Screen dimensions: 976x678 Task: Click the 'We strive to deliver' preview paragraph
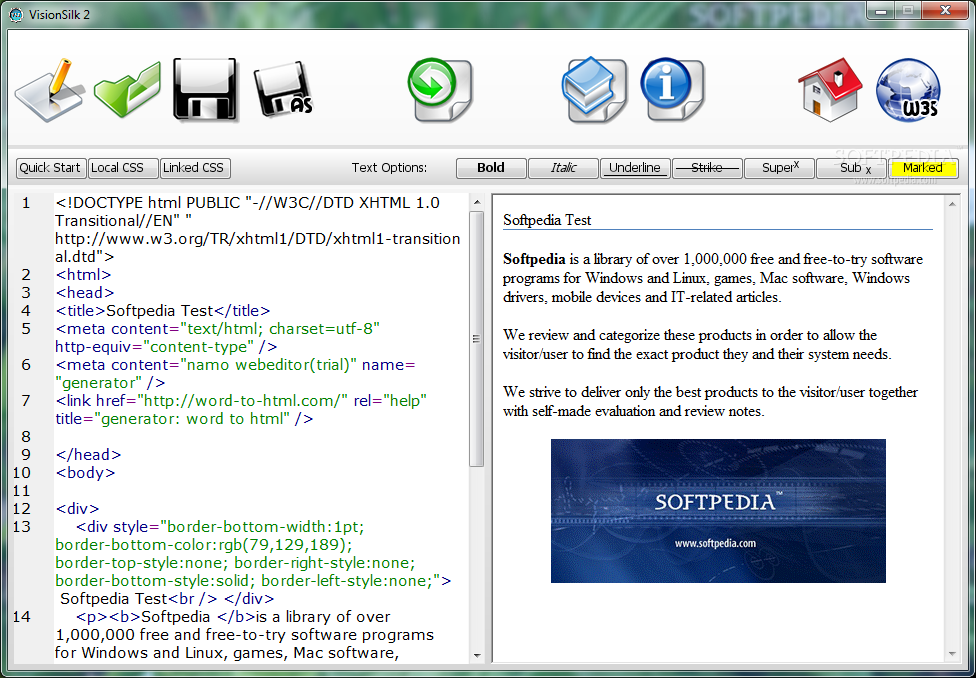point(710,402)
